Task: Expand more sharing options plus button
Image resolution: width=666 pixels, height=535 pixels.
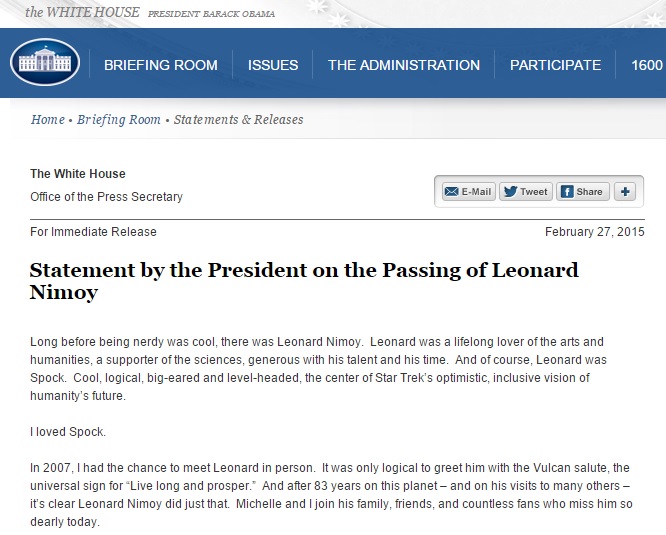Action: (624, 191)
